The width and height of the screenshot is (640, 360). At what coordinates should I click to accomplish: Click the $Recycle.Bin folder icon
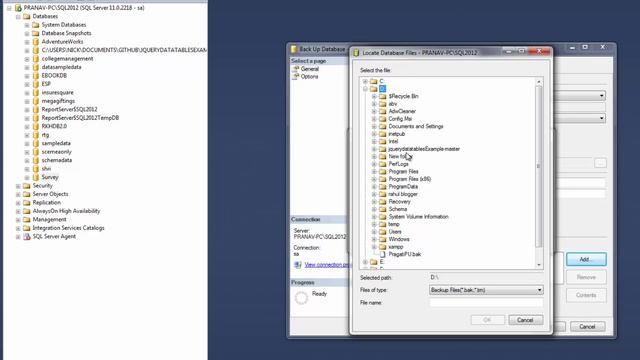[x=382, y=96]
